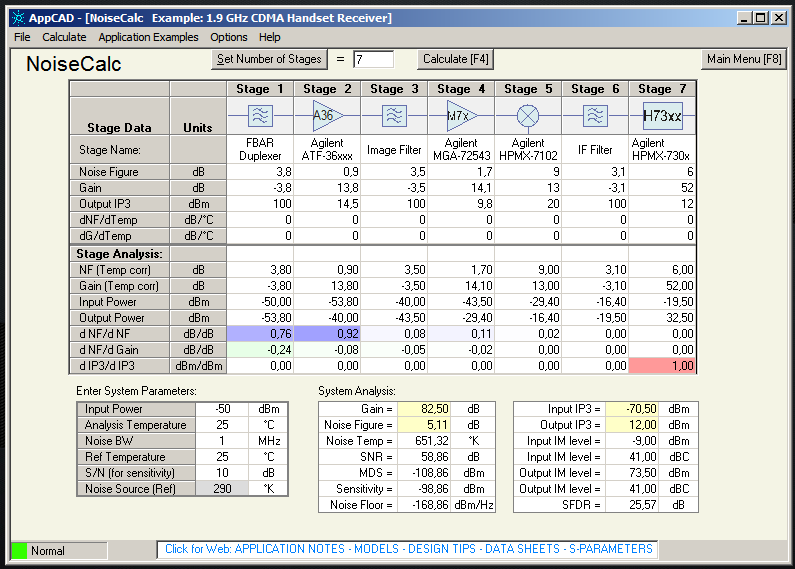This screenshot has width=795, height=569.
Task: Click the Main Menu [F8] button
Action: point(744,59)
